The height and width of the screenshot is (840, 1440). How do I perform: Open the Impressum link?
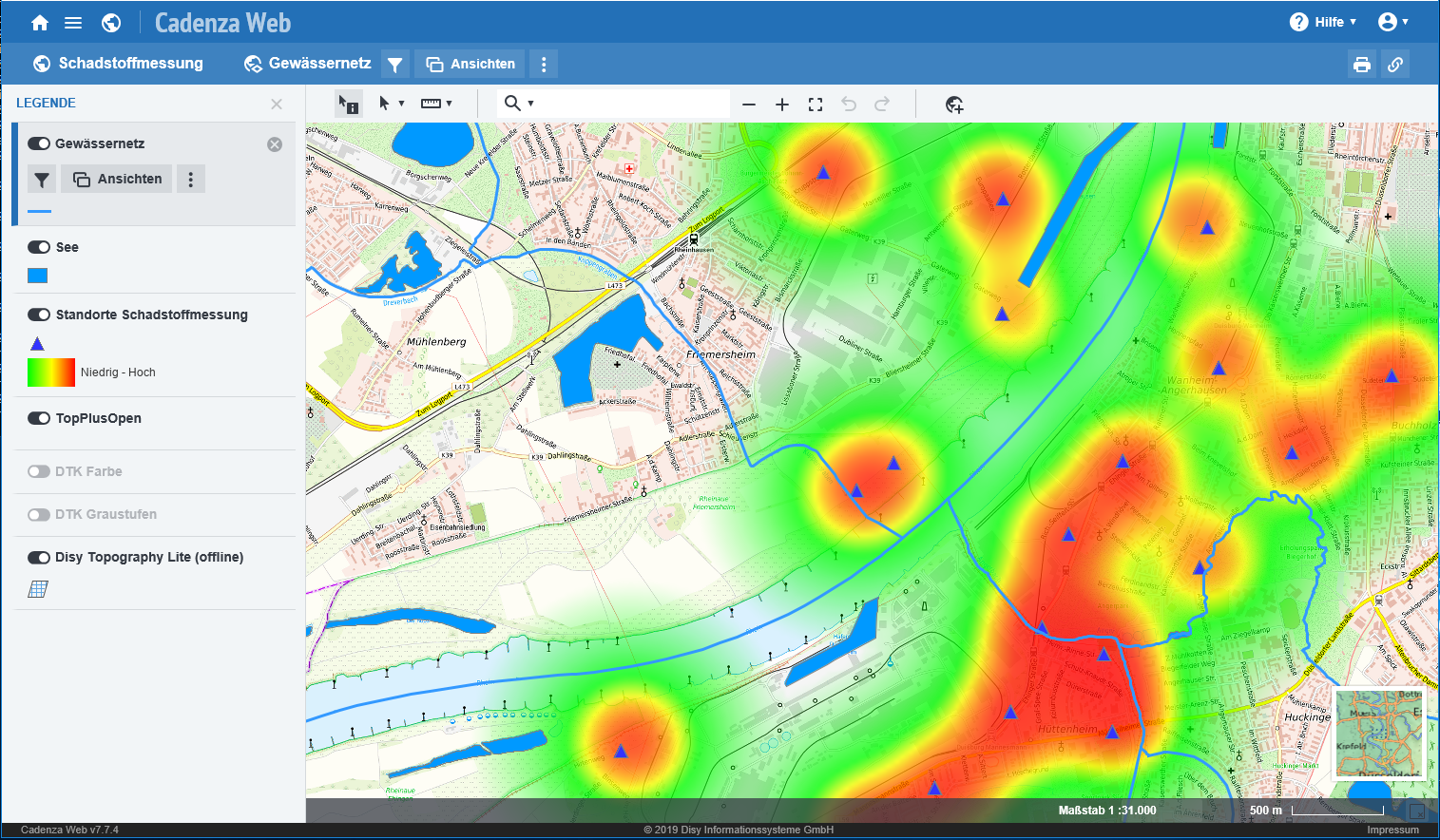(x=1392, y=830)
